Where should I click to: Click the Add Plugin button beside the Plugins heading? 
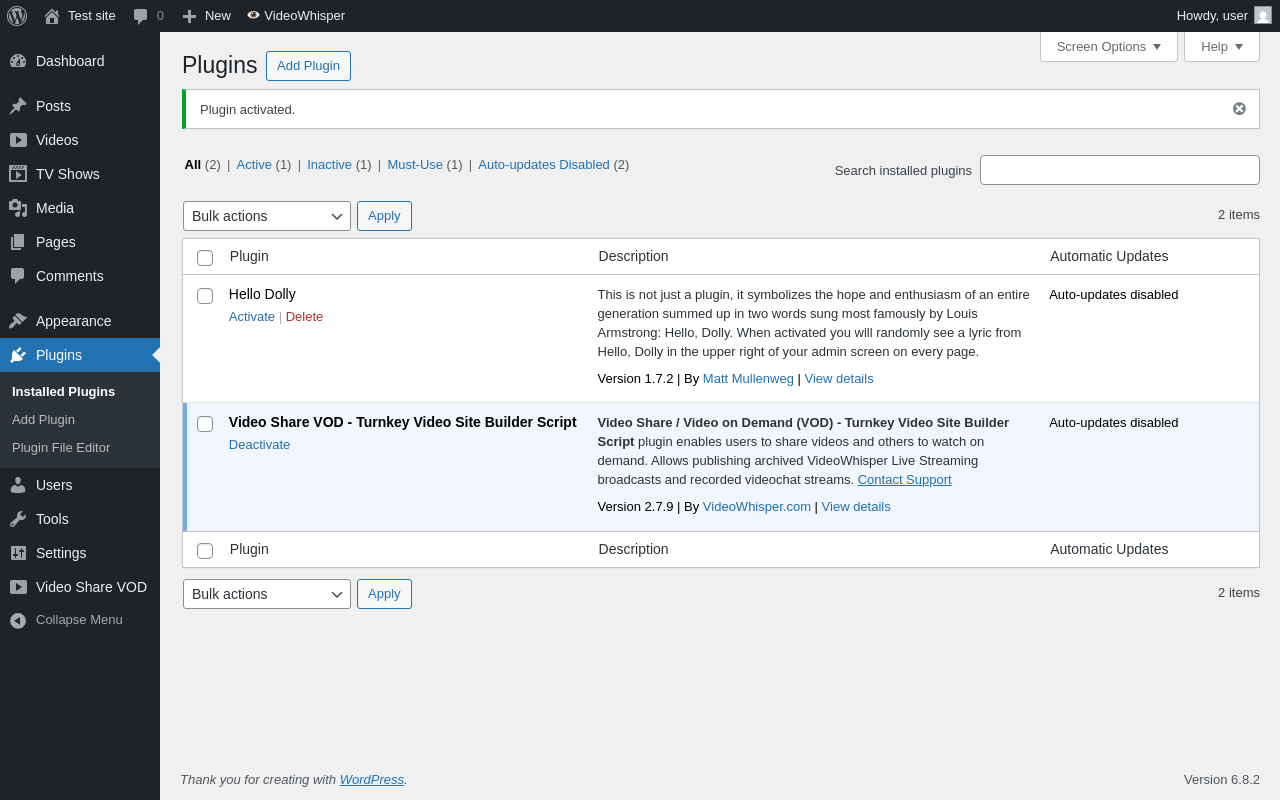(x=308, y=66)
